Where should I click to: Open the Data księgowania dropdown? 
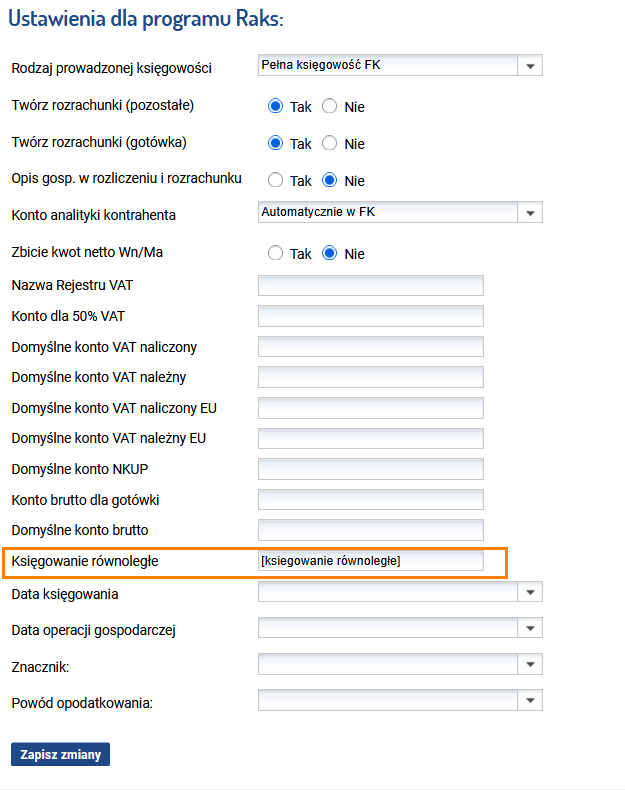tap(400, 592)
